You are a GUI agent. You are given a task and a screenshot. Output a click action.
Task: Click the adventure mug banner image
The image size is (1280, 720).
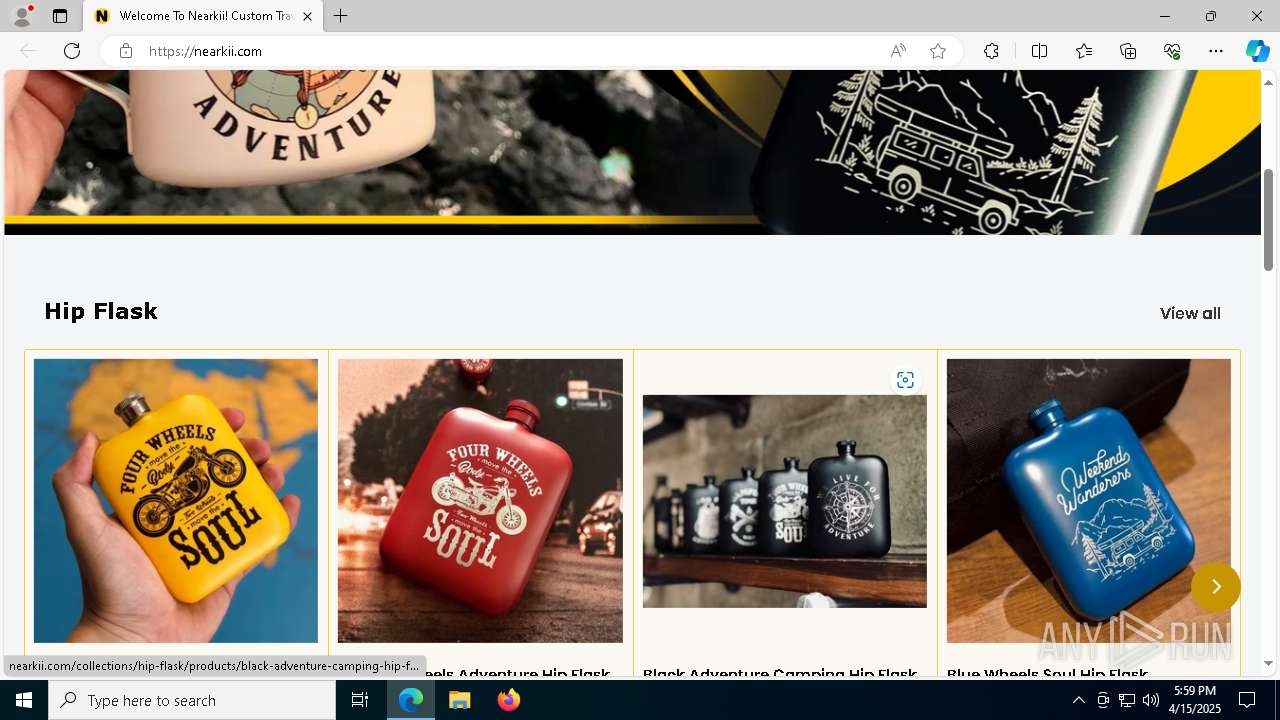(632, 152)
